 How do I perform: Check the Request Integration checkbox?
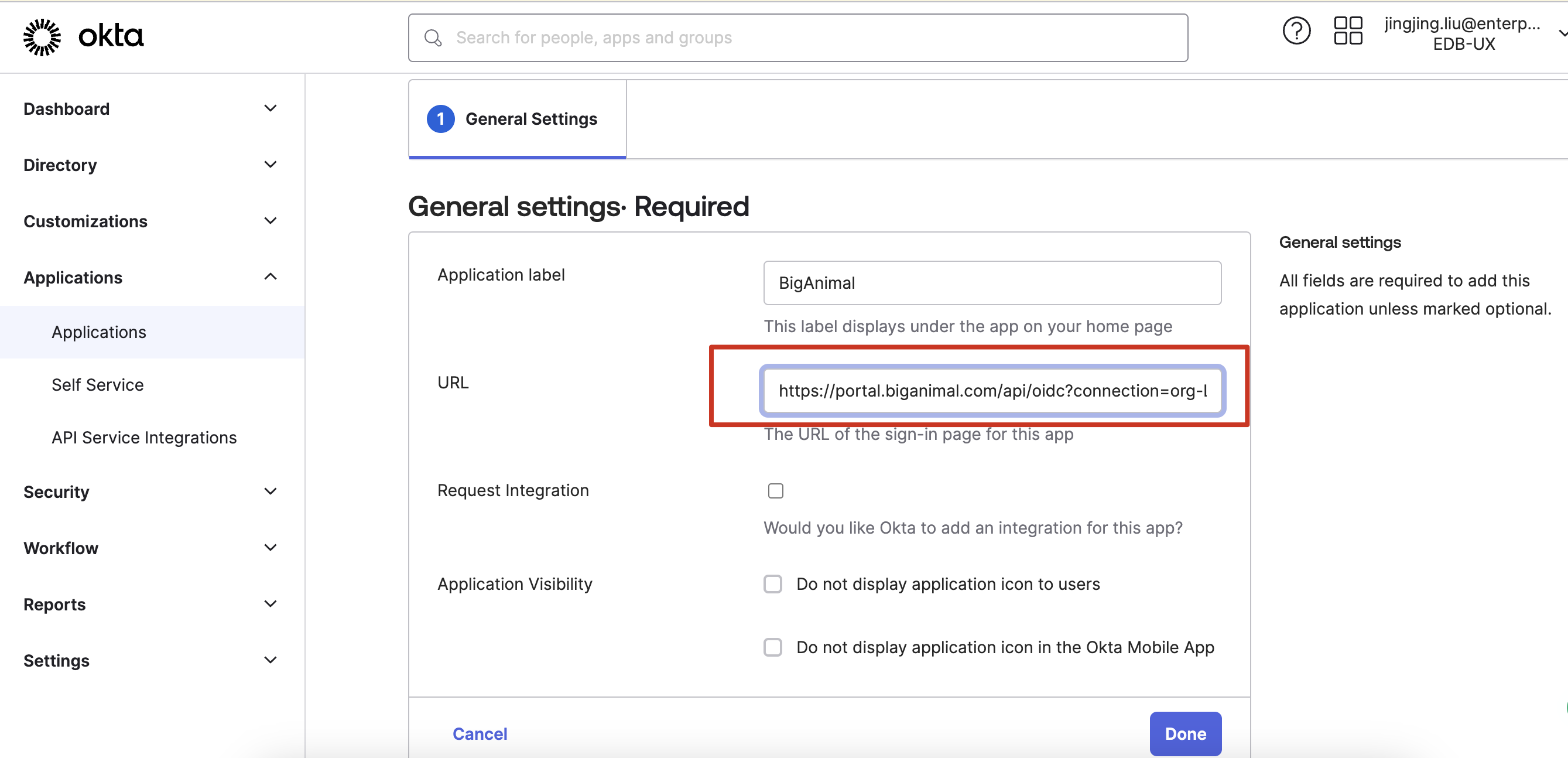(x=775, y=491)
